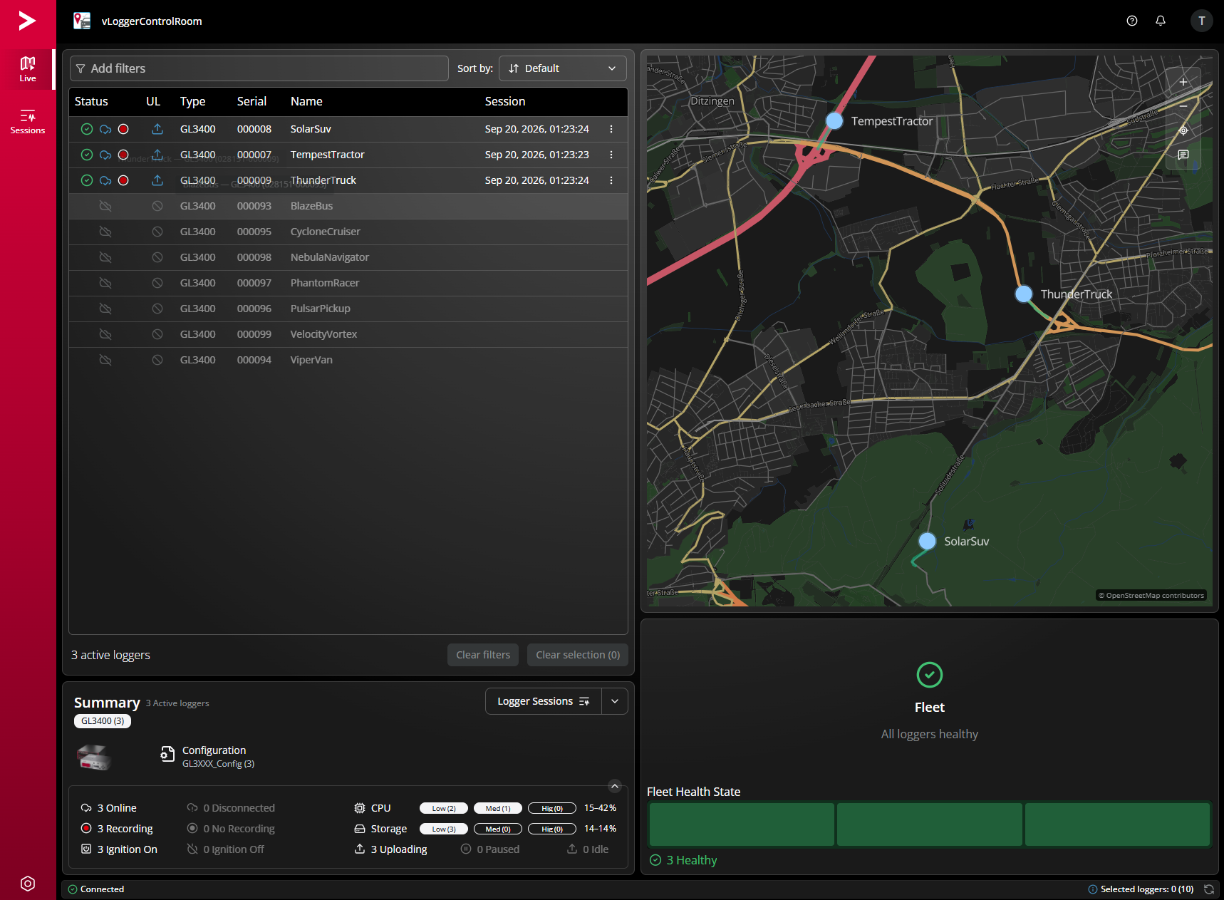Viewport: 1224px width, 900px height.
Task: Select the NebulaNavigator logger row
Action: [x=348, y=257]
